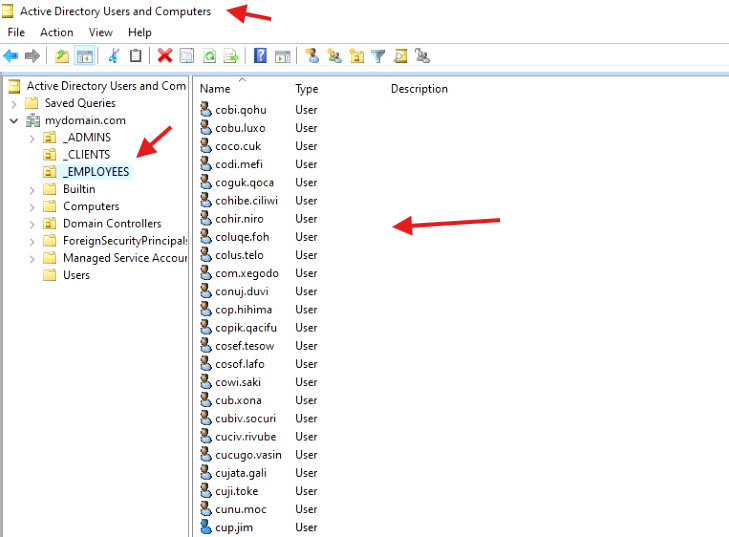Click the green Refresh icon

pyautogui.click(x=210, y=56)
